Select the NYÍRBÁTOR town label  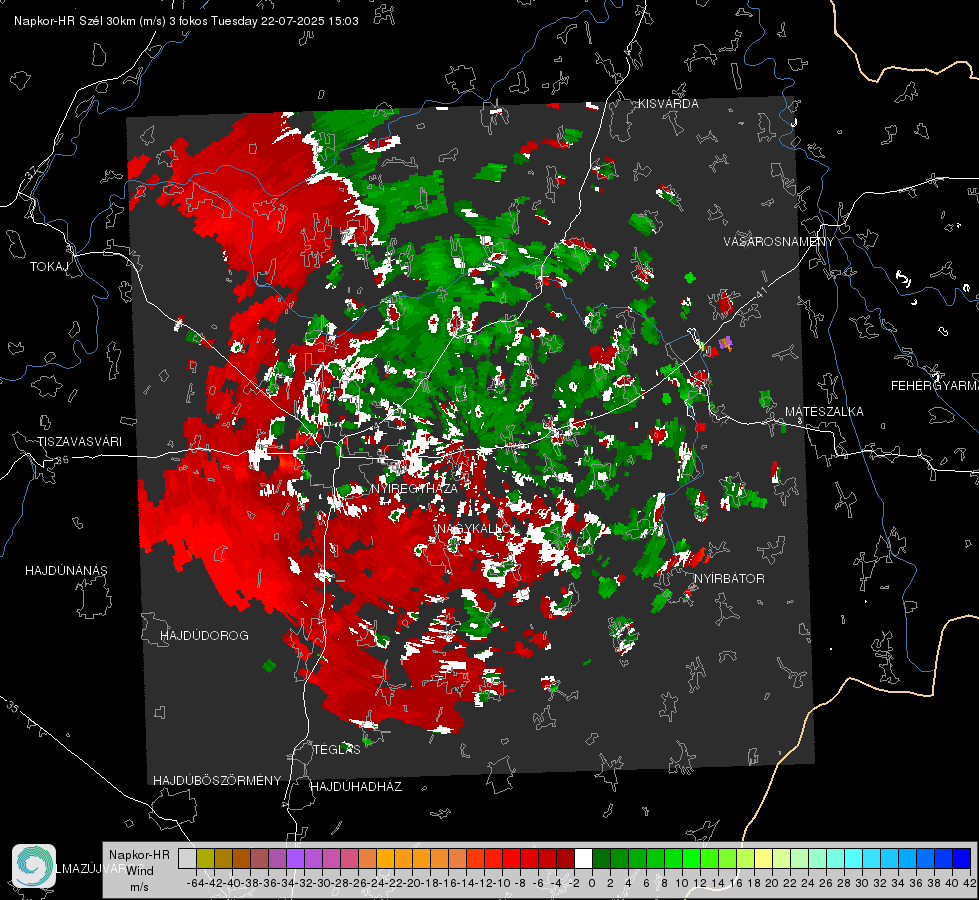[x=729, y=579]
